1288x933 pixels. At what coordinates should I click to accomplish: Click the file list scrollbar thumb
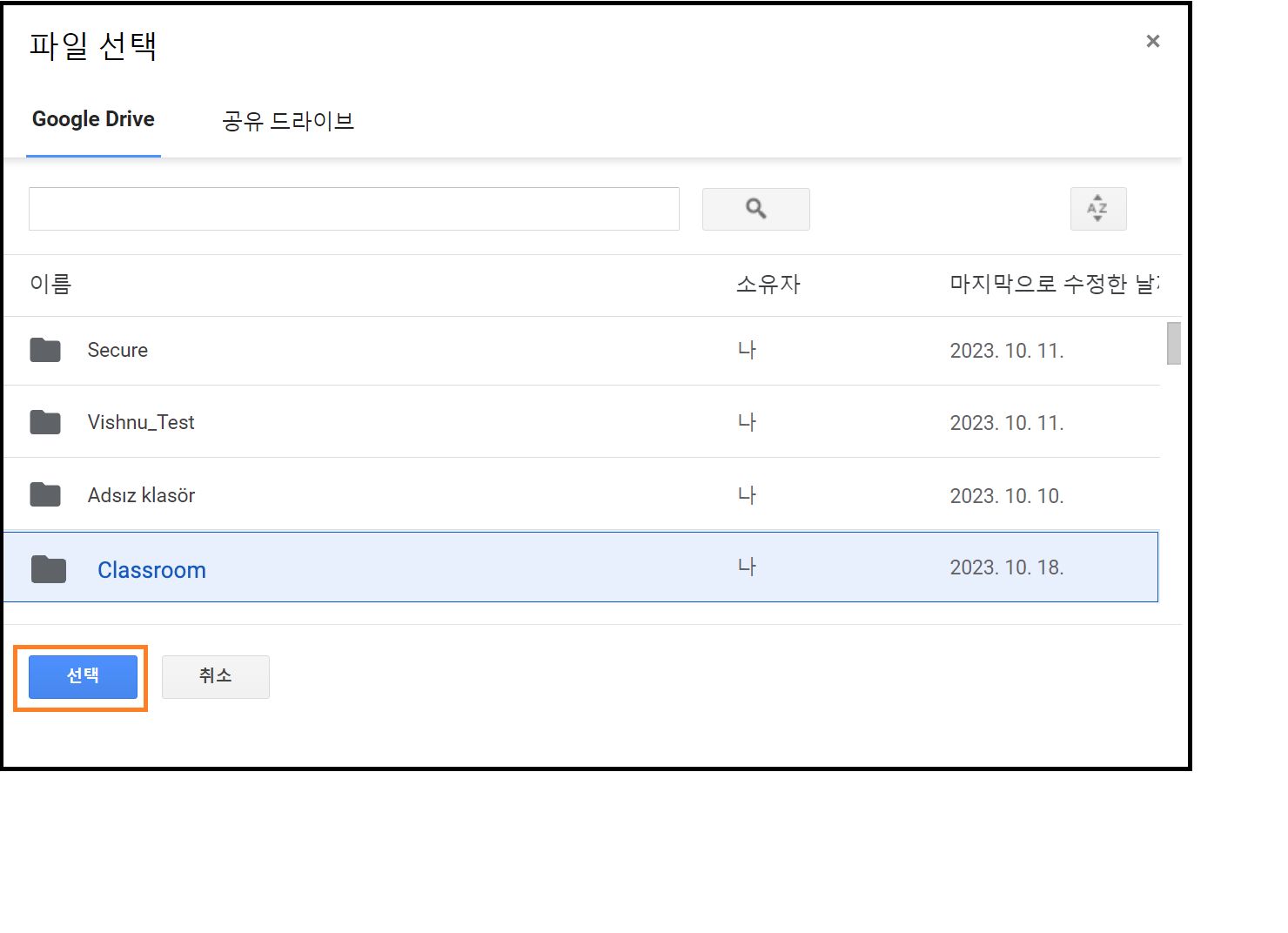1173,343
